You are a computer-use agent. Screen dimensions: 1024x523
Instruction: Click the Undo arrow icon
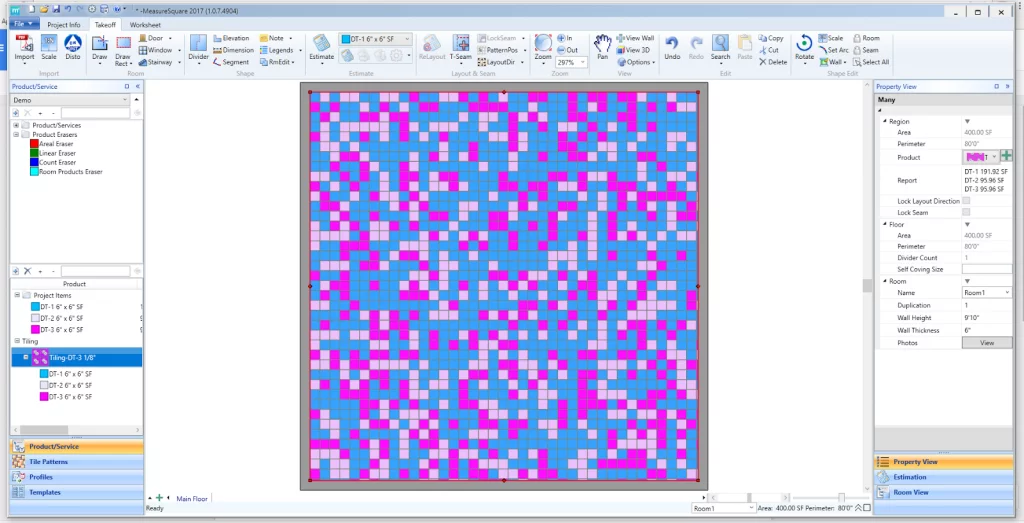click(672, 45)
